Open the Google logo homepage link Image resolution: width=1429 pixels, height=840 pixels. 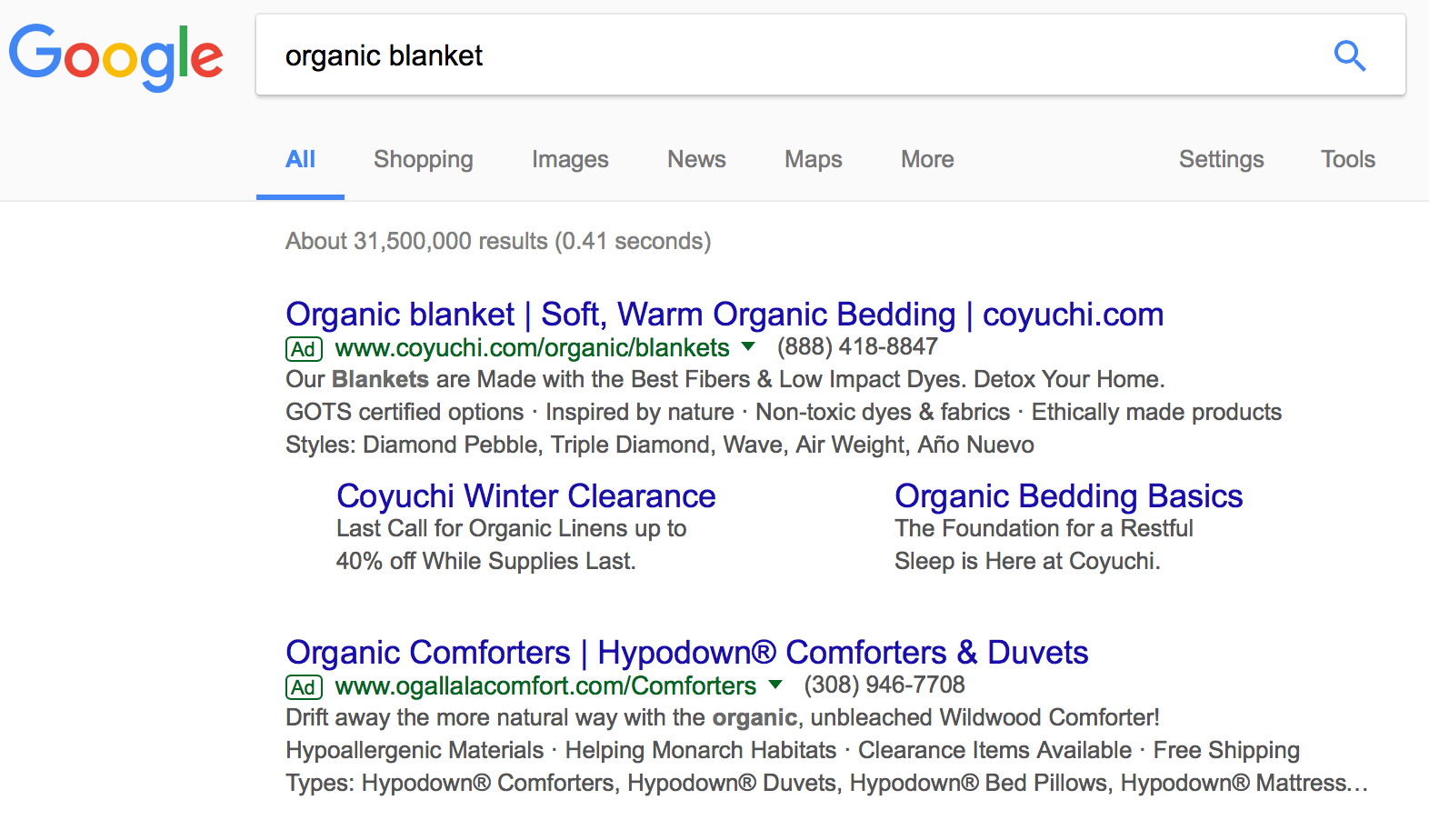[115, 56]
